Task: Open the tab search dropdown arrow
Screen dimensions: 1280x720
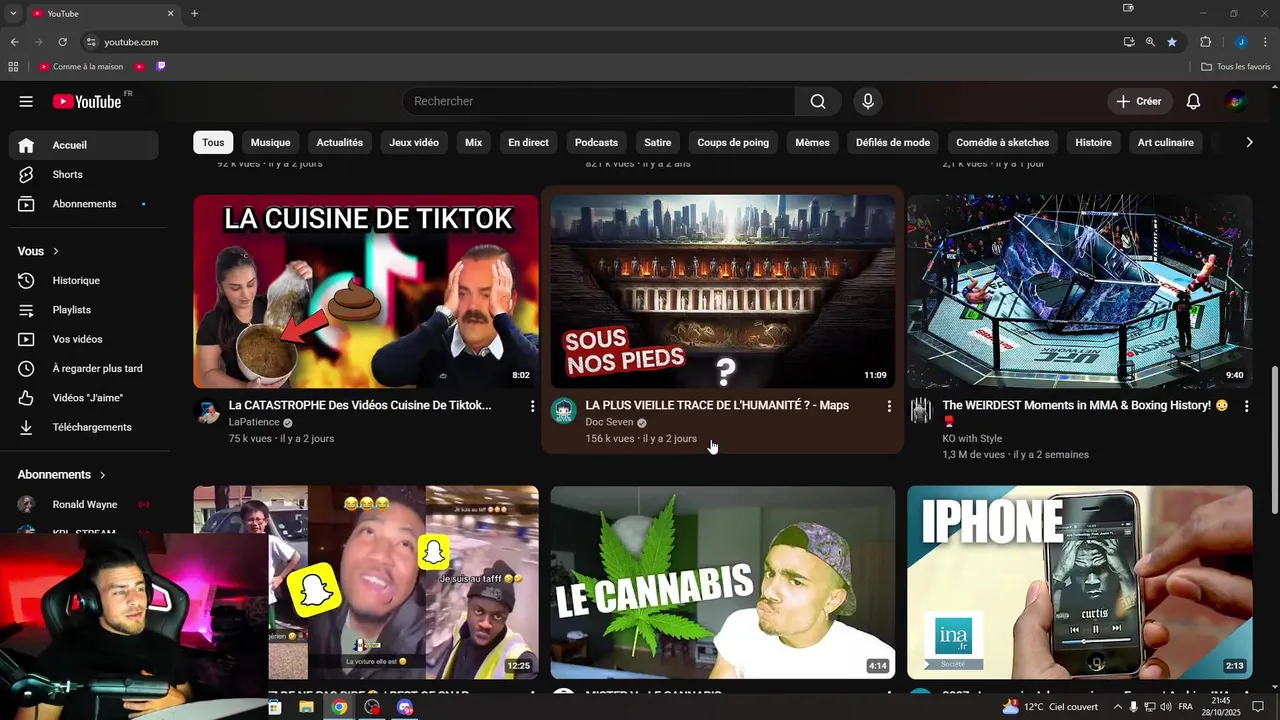Action: click(13, 13)
